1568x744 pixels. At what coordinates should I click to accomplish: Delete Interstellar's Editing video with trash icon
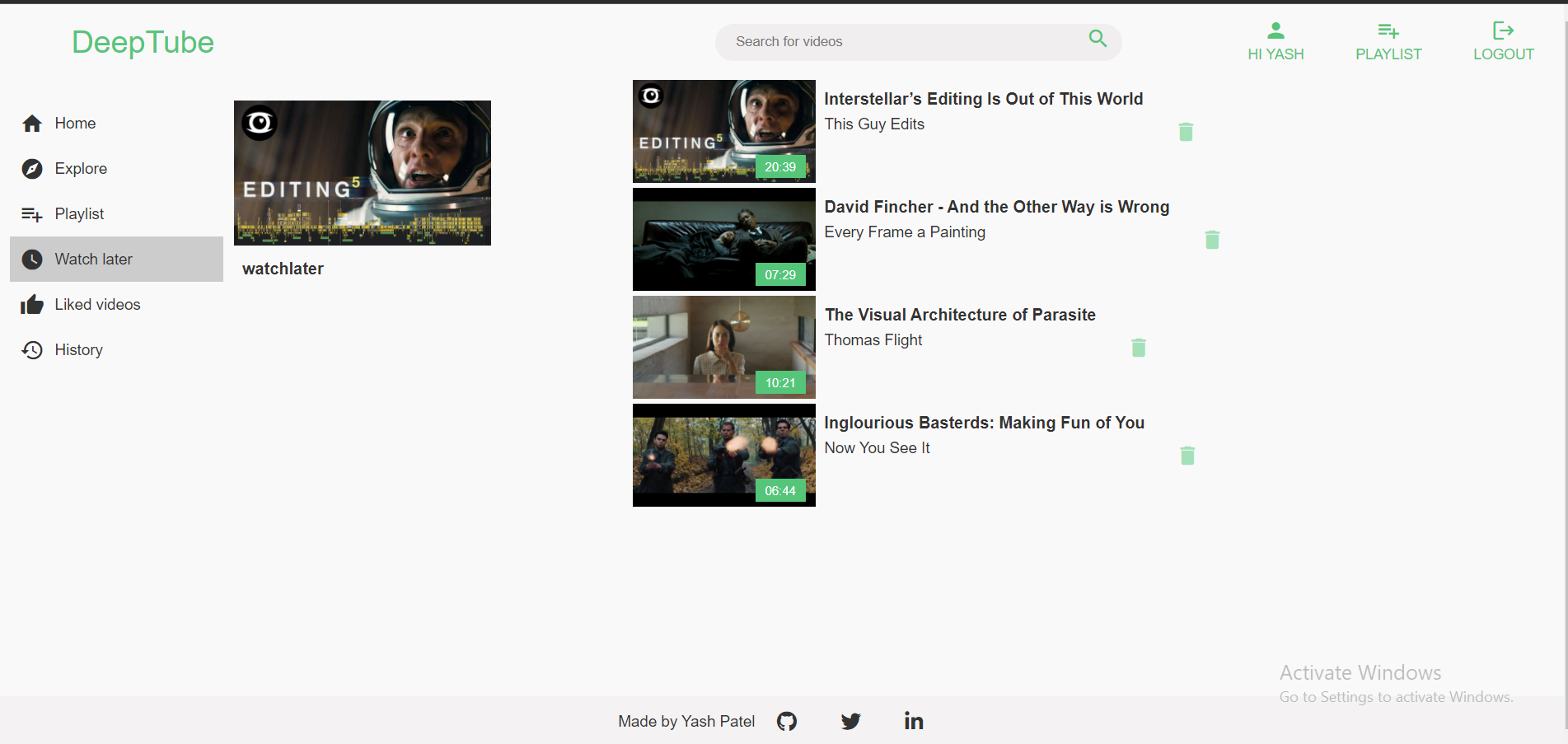pyautogui.click(x=1186, y=132)
